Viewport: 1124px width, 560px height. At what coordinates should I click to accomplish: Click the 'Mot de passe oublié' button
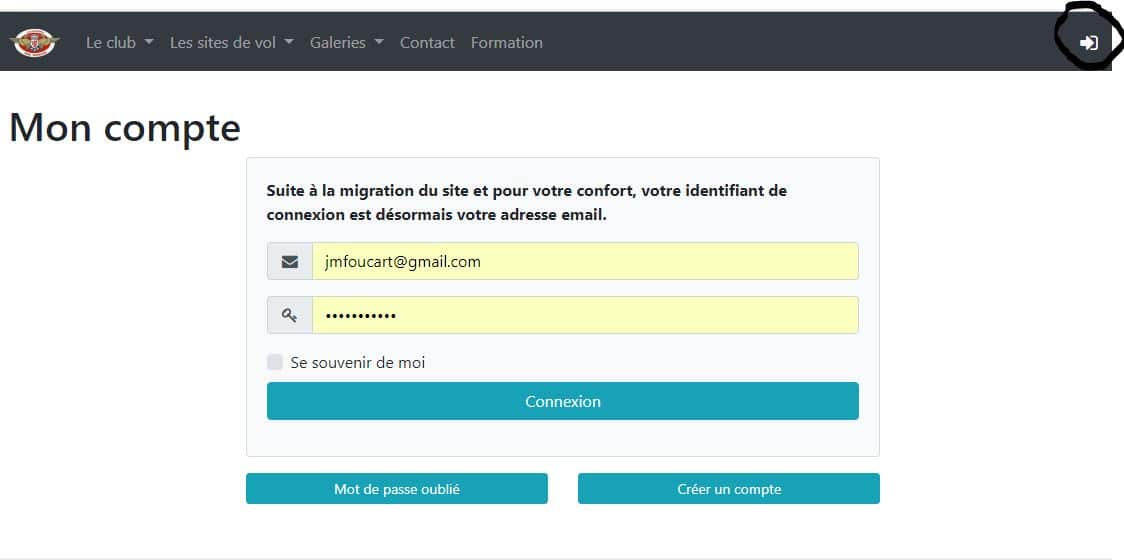point(396,489)
